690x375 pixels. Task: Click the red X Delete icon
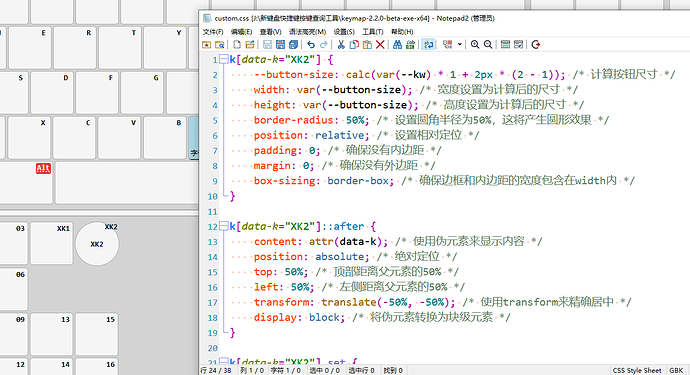pos(380,44)
